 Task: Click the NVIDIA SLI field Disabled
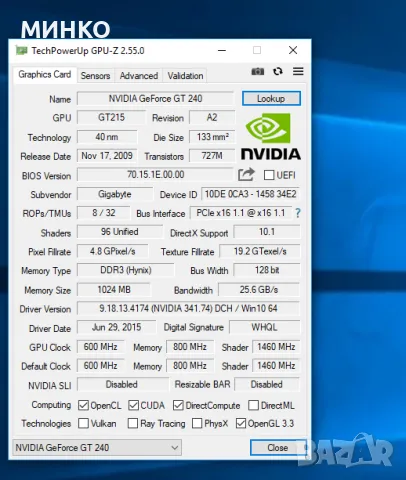122,384
